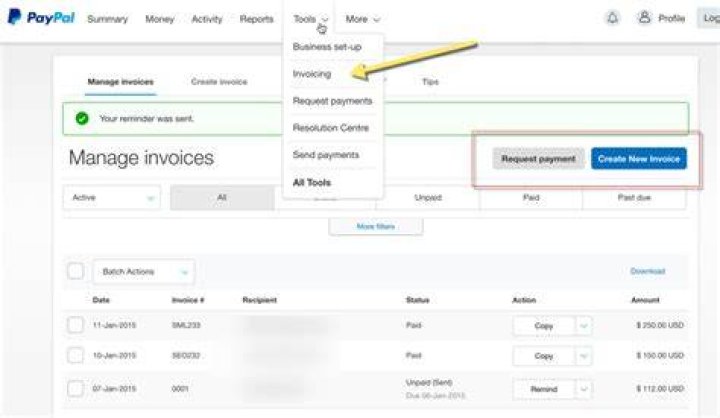Screen dimensions: 720x418
Task: Open the notifications bell
Action: pos(612,18)
